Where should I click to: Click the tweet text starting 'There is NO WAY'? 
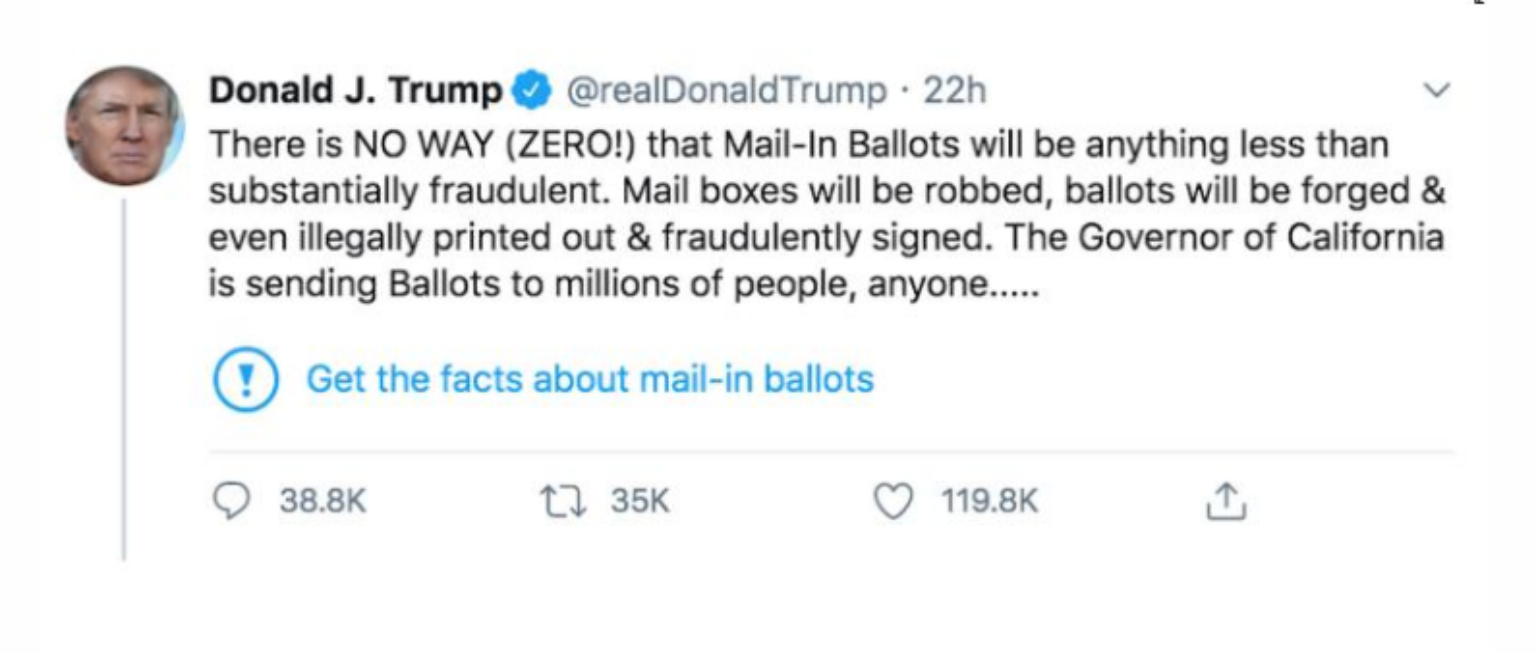point(798,145)
